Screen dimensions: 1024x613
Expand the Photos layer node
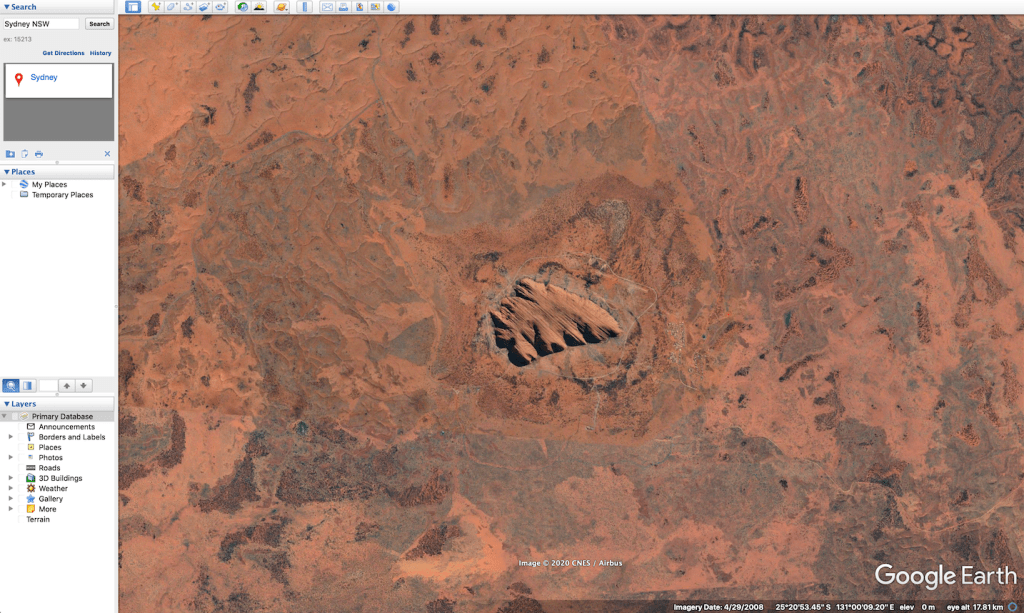click(10, 458)
